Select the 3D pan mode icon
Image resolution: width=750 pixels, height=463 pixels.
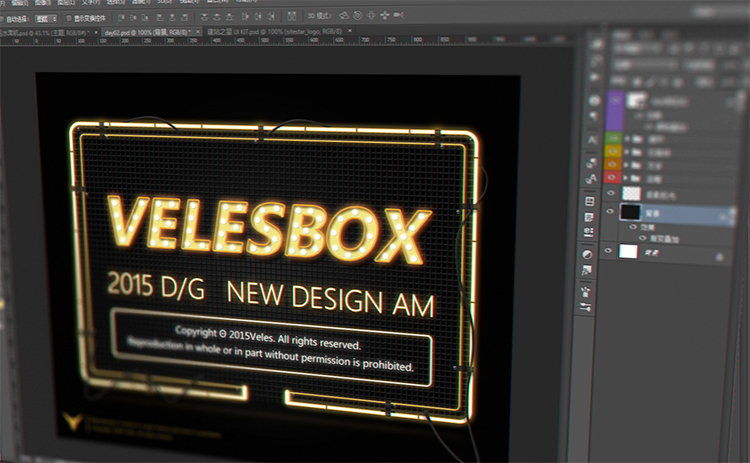[371, 15]
